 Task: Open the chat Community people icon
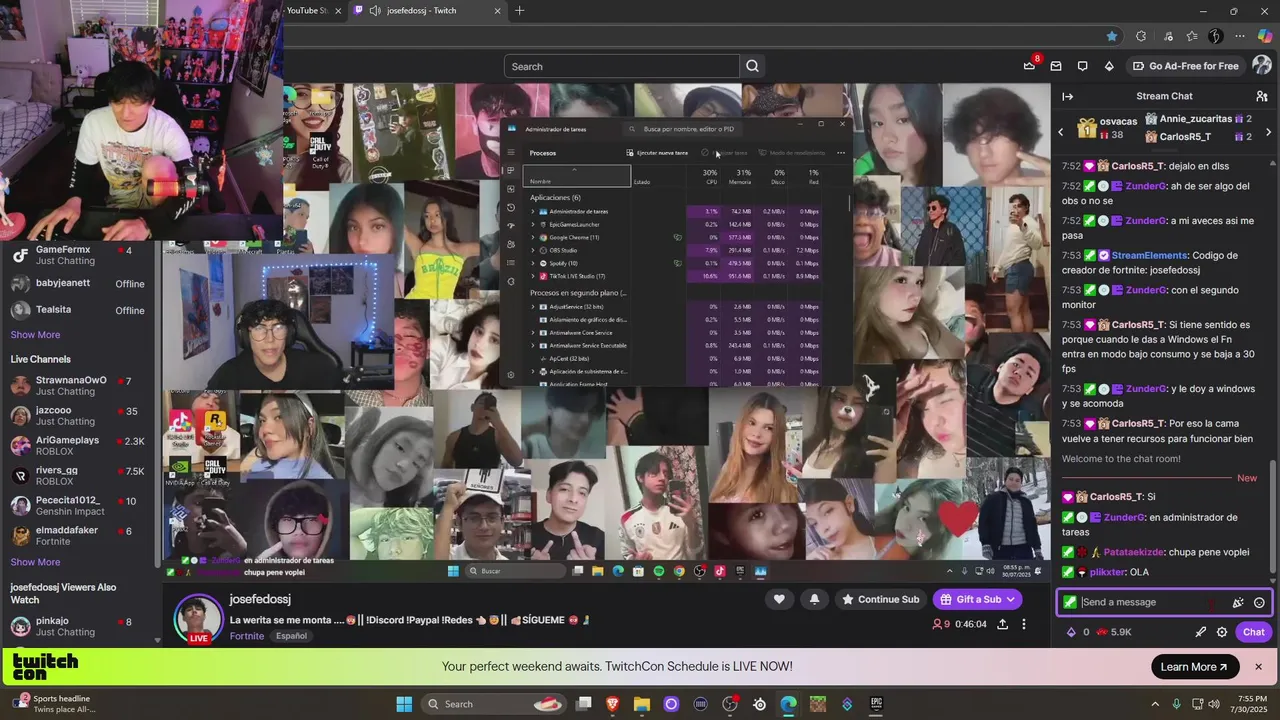(x=1262, y=96)
